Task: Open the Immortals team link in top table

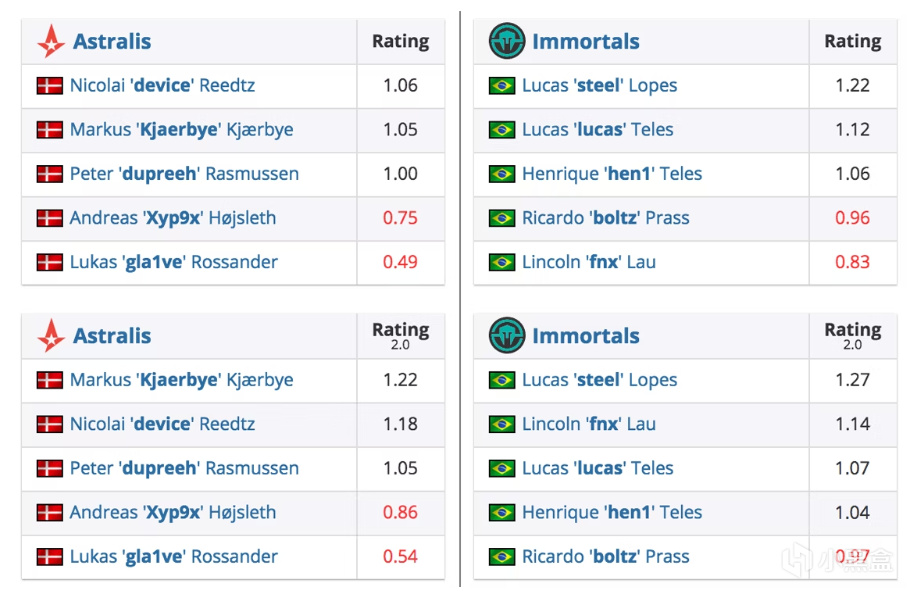Action: pyautogui.click(x=586, y=42)
